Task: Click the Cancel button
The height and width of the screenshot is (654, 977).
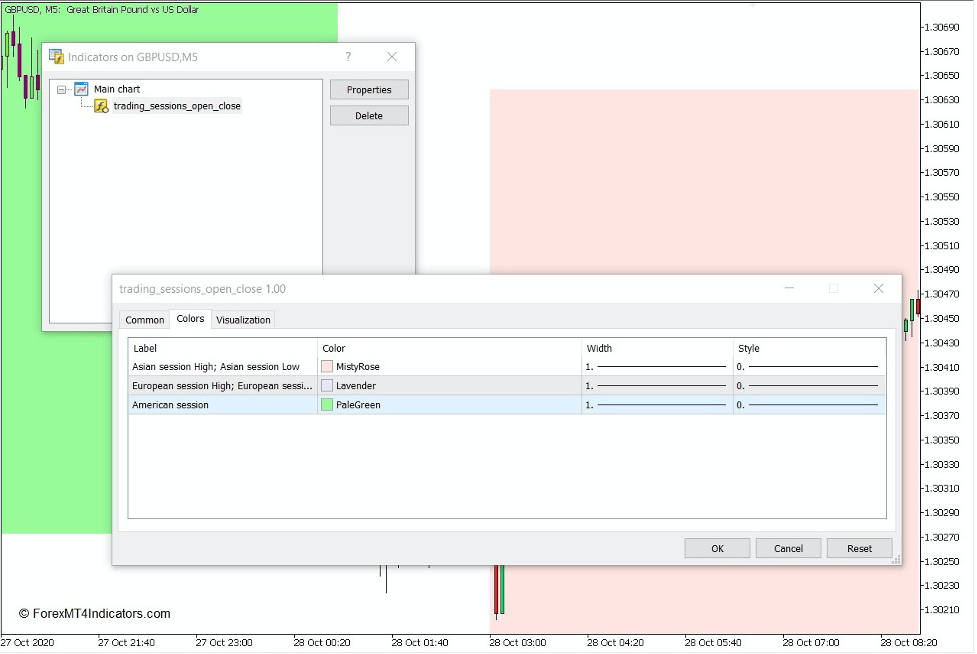Action: (788, 548)
